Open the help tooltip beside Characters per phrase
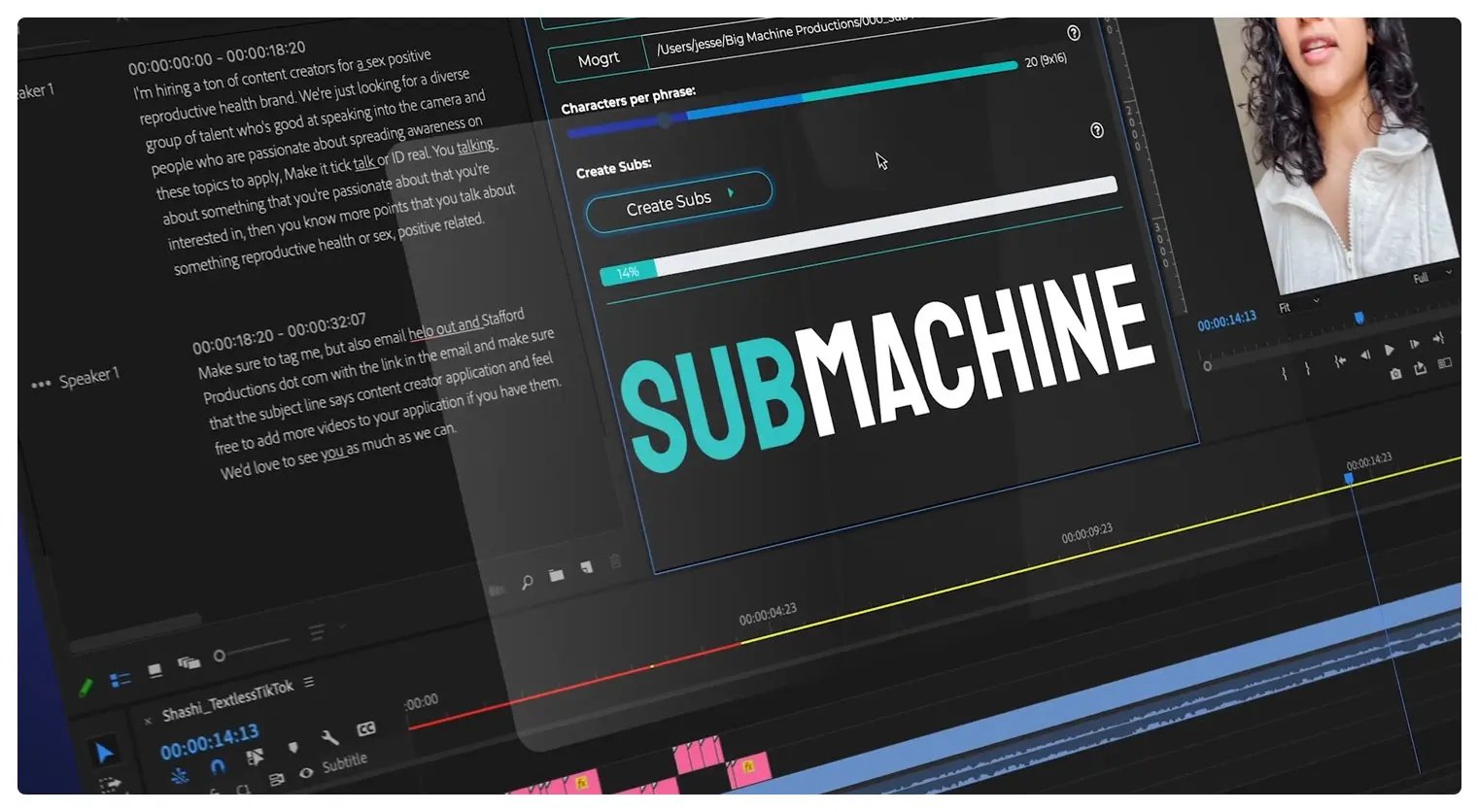 1096,130
